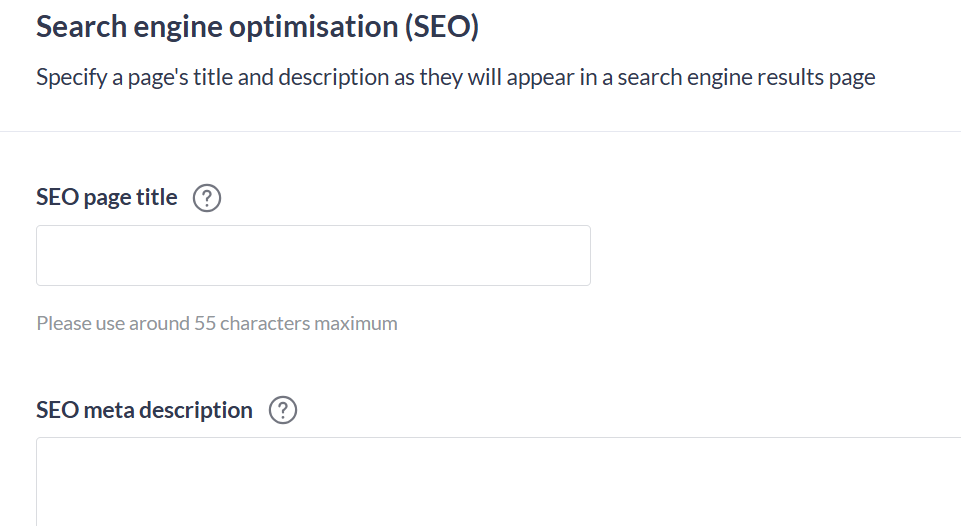This screenshot has height=526, width=961.
Task: Place cursor in the meta description box
Action: [498, 482]
